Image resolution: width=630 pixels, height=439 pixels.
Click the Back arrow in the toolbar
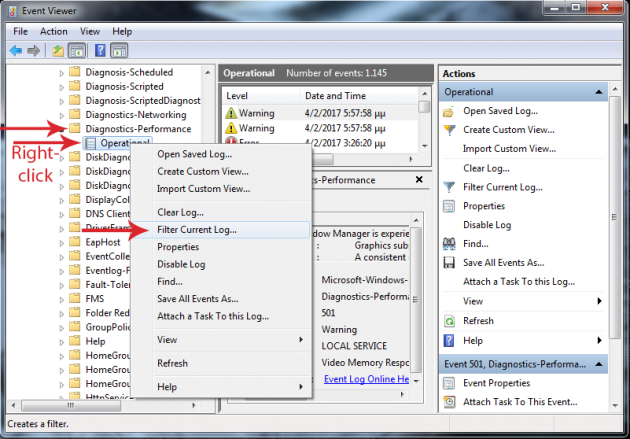[15, 51]
